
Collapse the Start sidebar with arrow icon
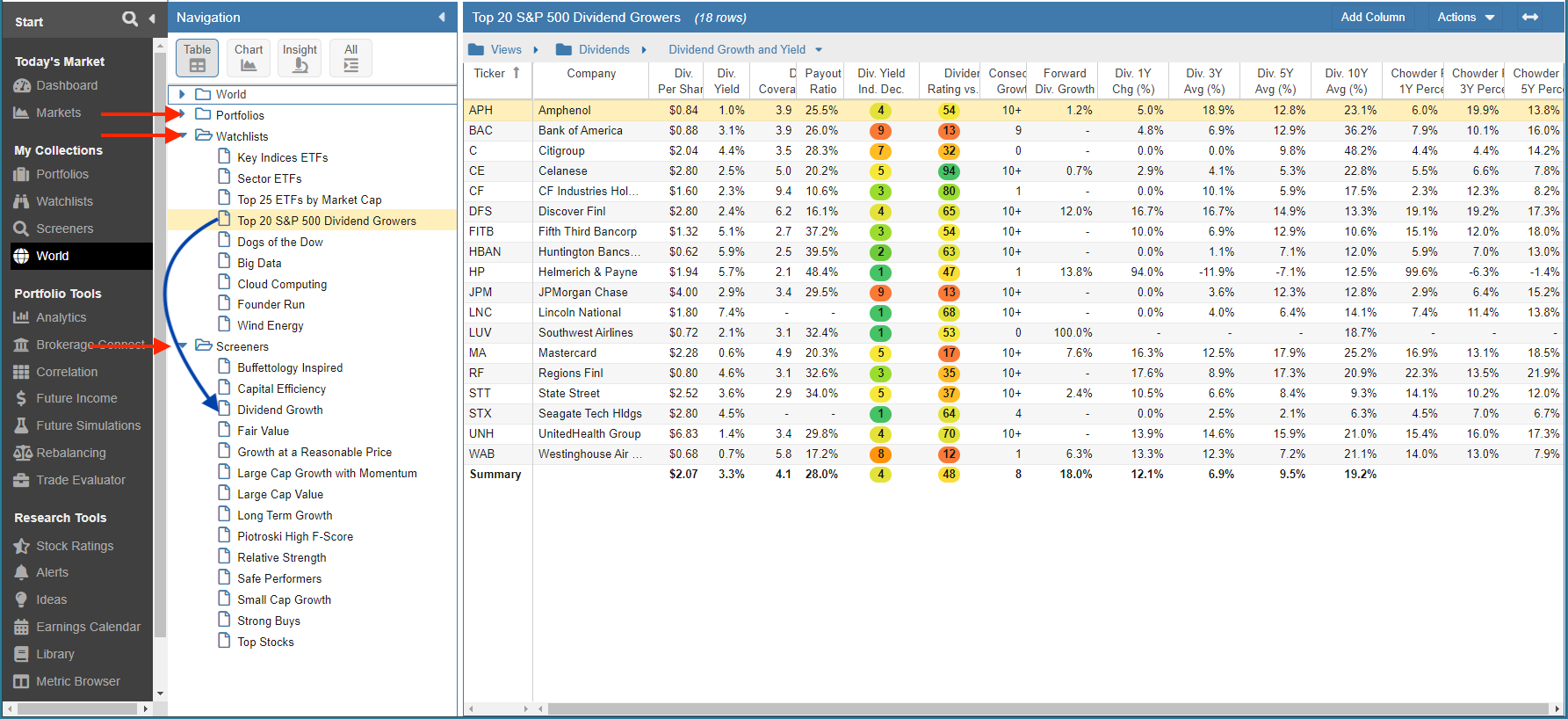pyautogui.click(x=152, y=18)
